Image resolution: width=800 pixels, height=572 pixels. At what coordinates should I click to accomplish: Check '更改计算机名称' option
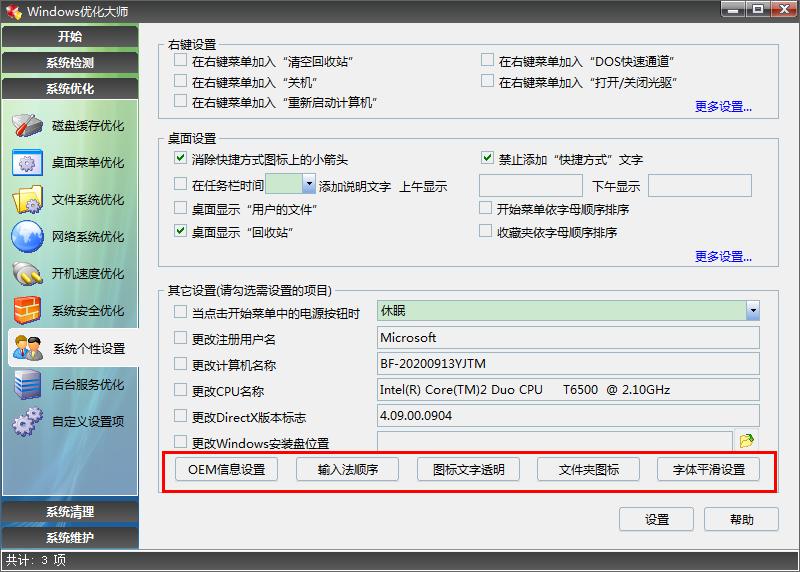click(181, 363)
